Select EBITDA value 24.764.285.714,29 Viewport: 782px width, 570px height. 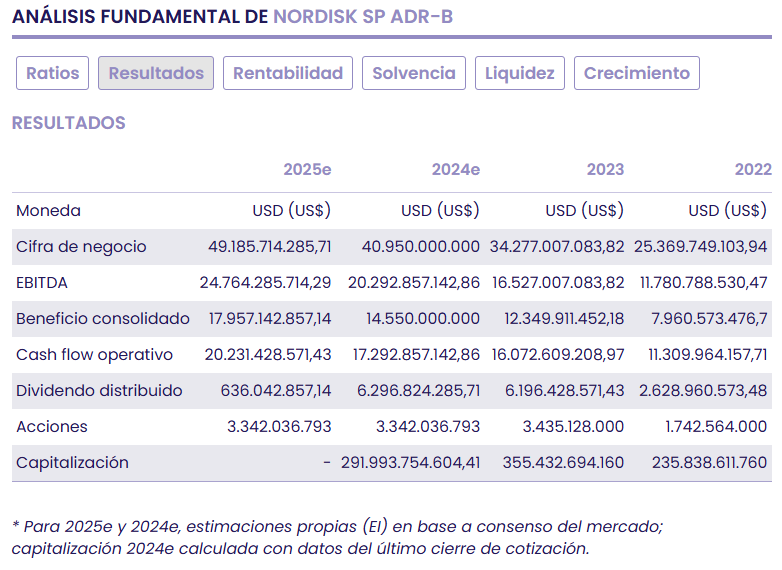coord(265,283)
